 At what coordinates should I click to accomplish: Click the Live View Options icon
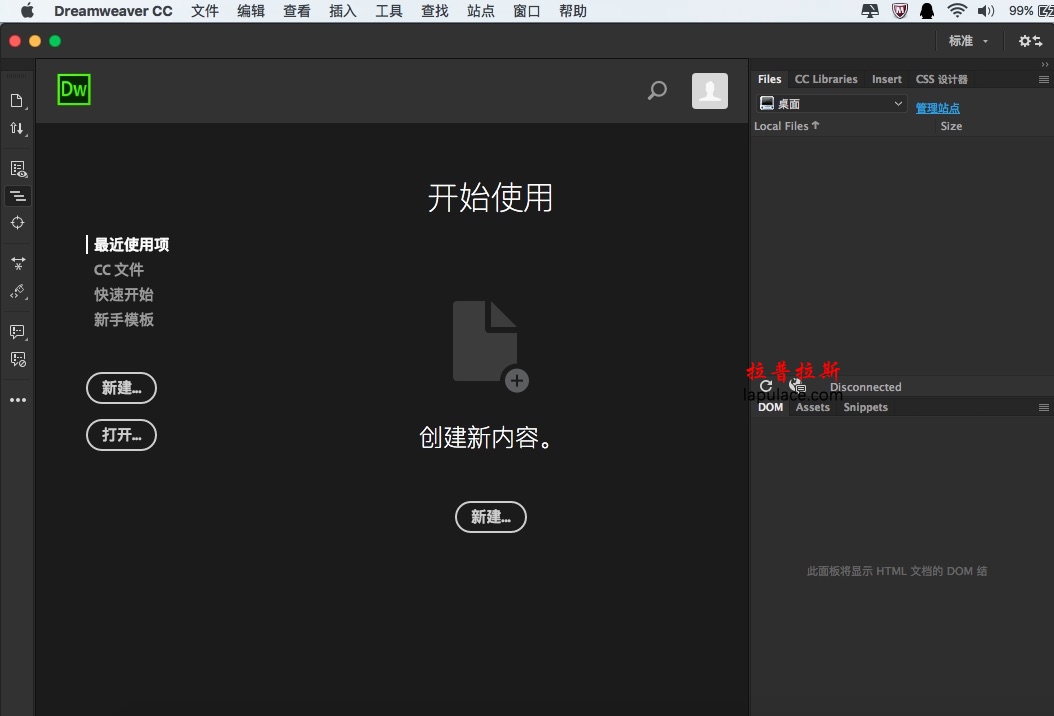[17, 169]
